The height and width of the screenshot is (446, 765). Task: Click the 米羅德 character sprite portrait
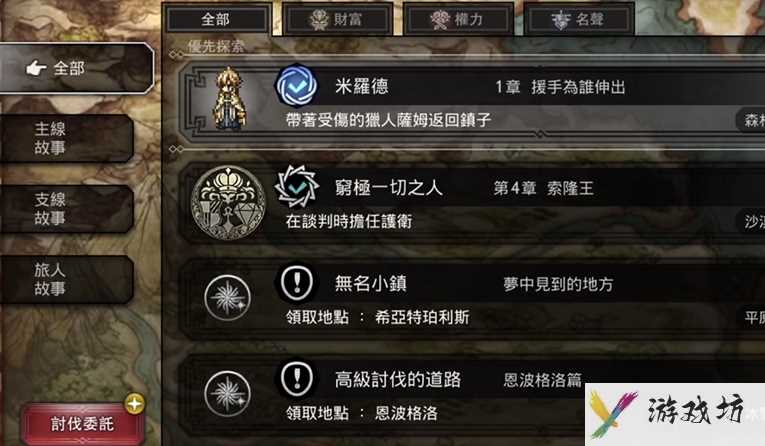[x=229, y=99]
